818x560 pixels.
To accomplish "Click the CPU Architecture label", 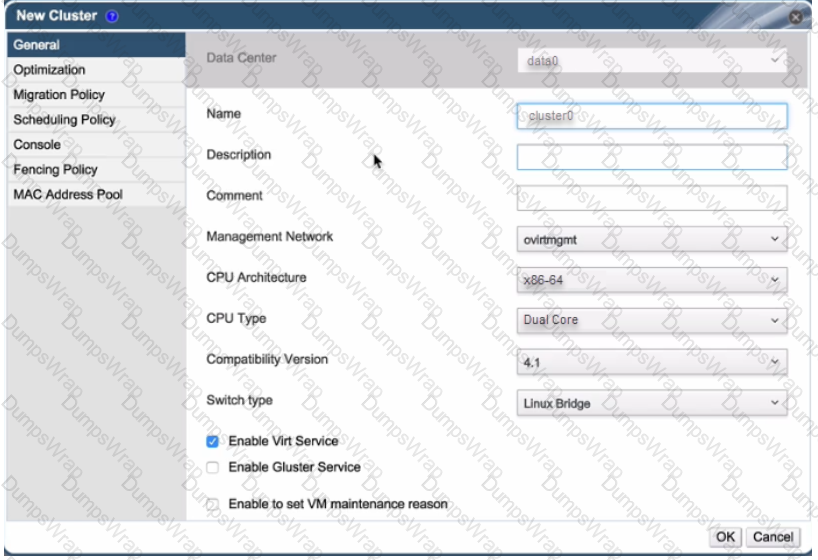I will pos(256,277).
